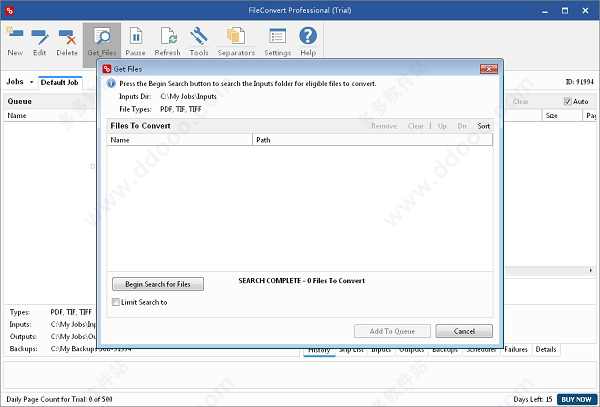Toggle the Auto checkbox in the queue

tap(567, 101)
